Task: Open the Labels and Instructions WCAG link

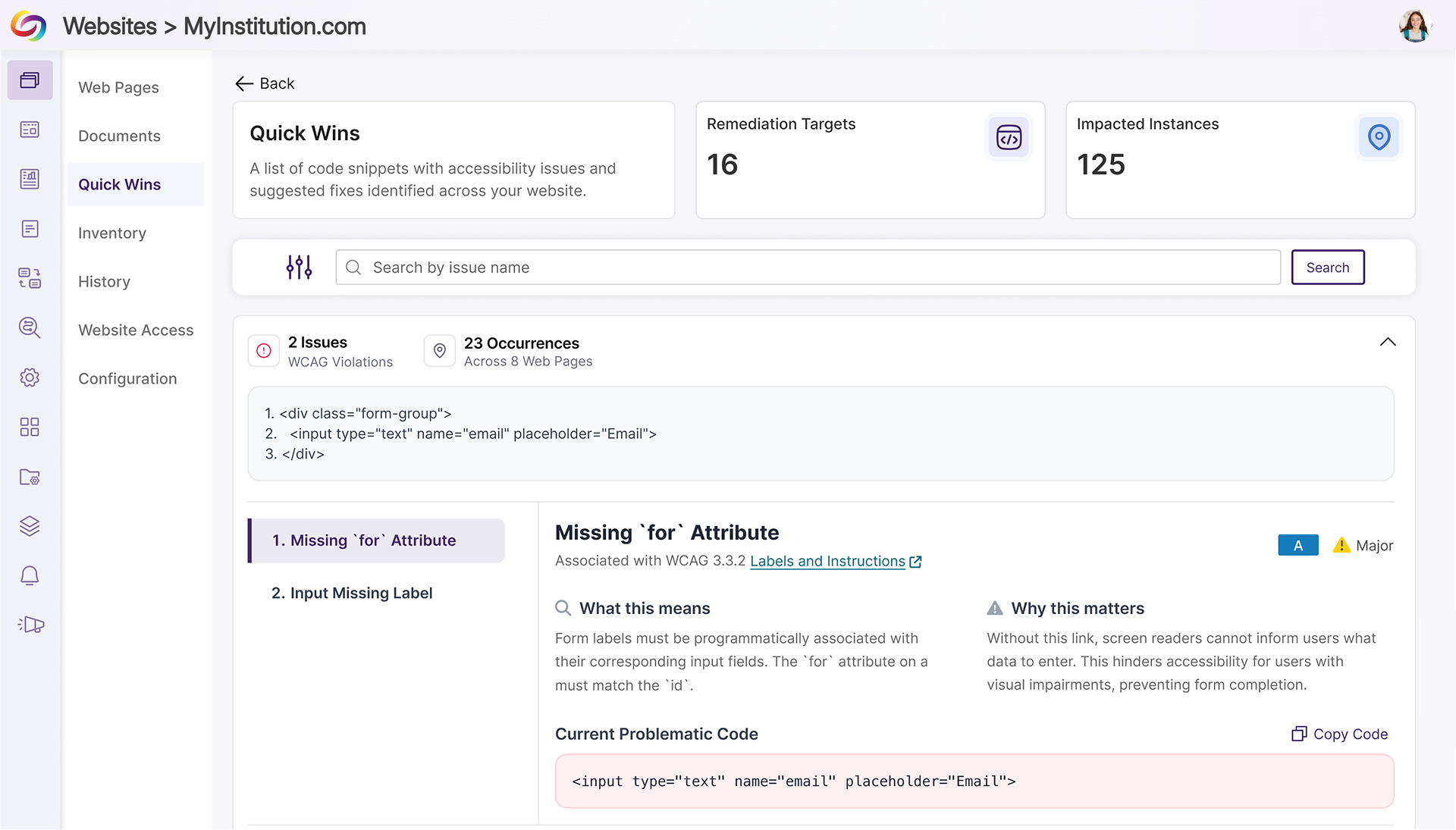Action: (x=828, y=561)
